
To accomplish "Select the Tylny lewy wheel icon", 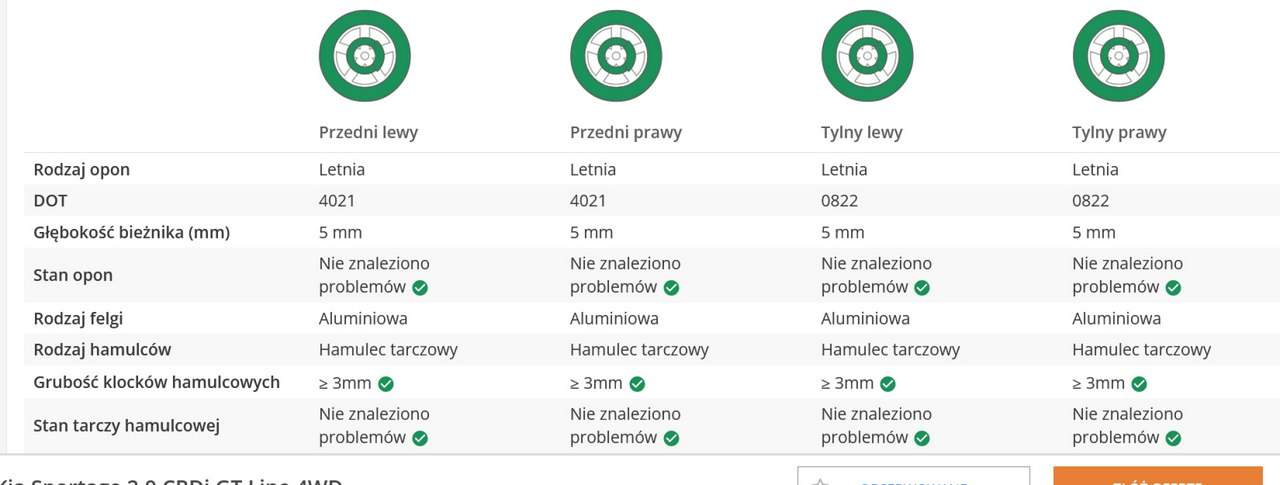I will [x=867, y=56].
